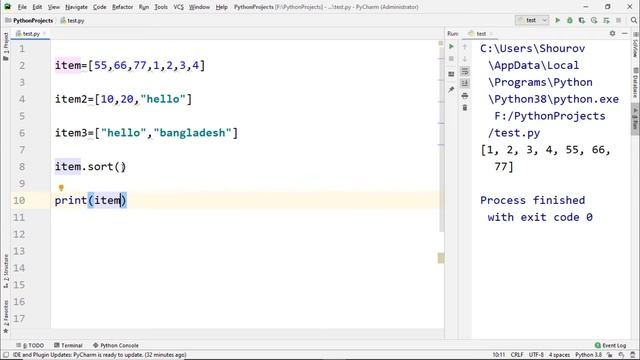
Task: Open the Terminal tool window
Action: (68, 345)
